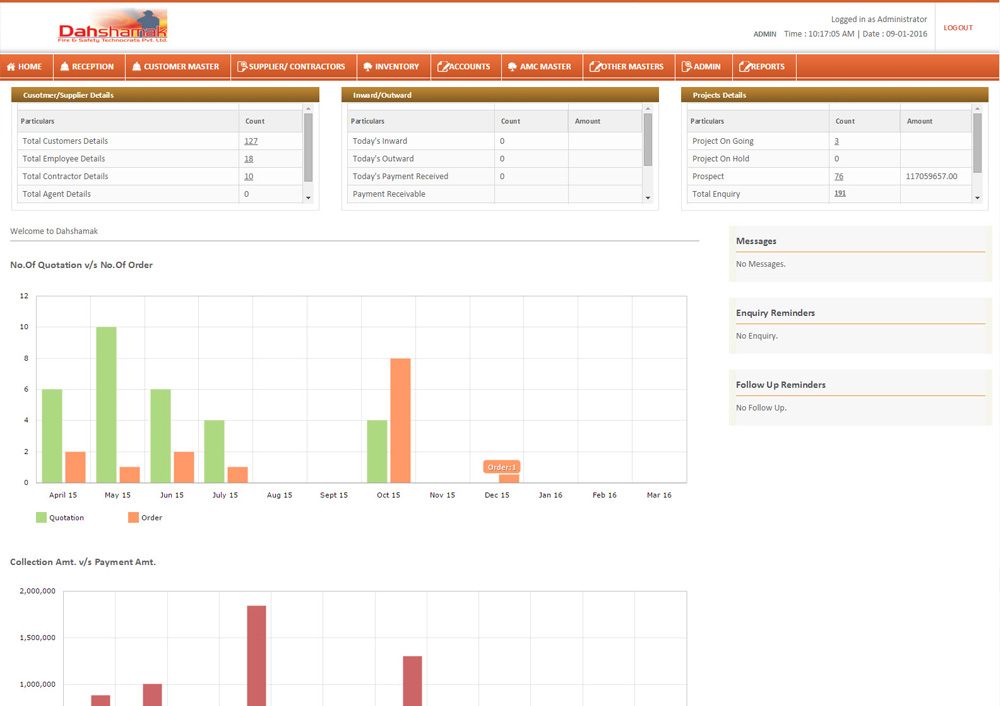
Task: Open the AMC MASTER menu
Action: 542,66
